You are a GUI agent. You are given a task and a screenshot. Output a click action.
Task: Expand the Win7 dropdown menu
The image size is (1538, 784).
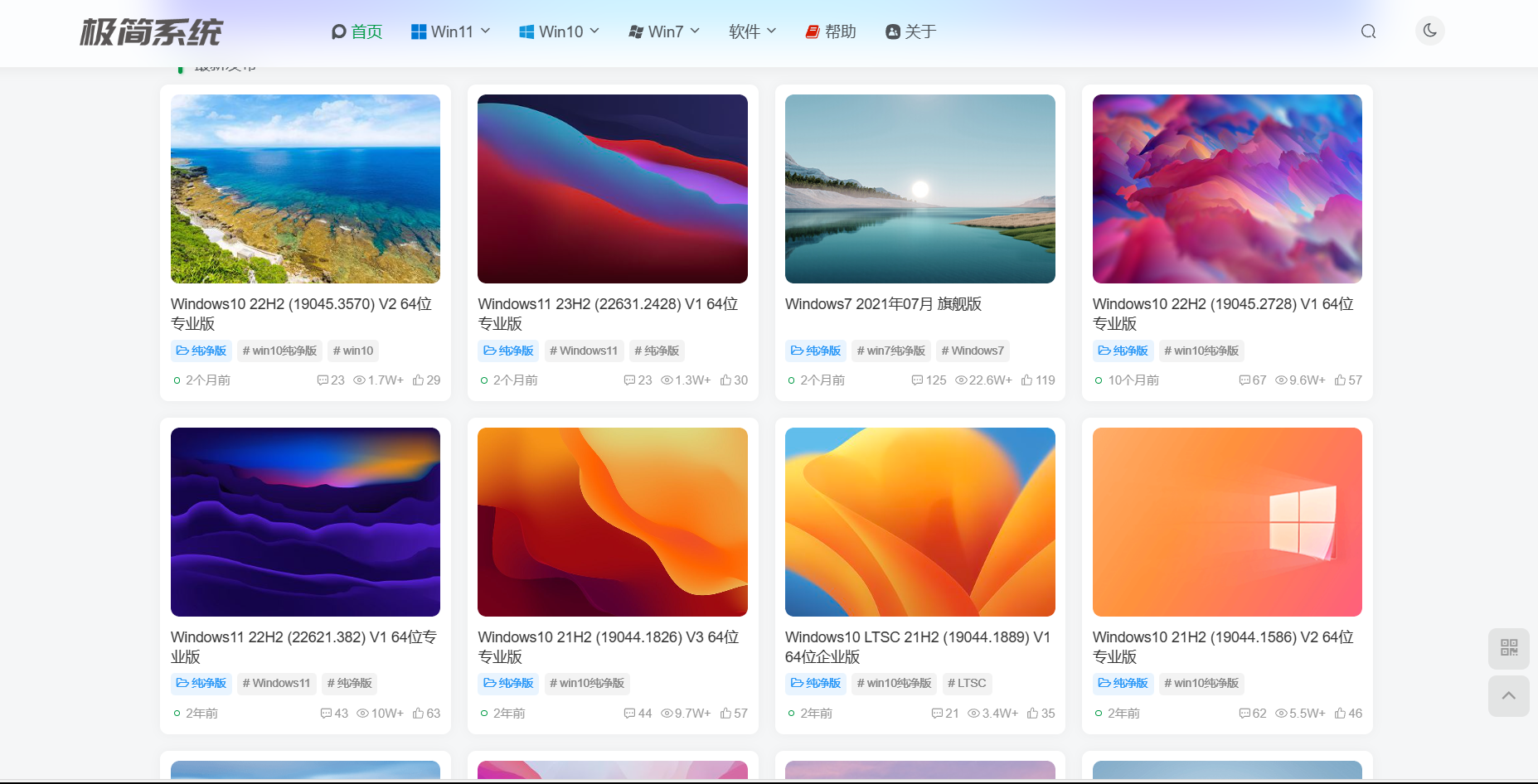coord(664,31)
